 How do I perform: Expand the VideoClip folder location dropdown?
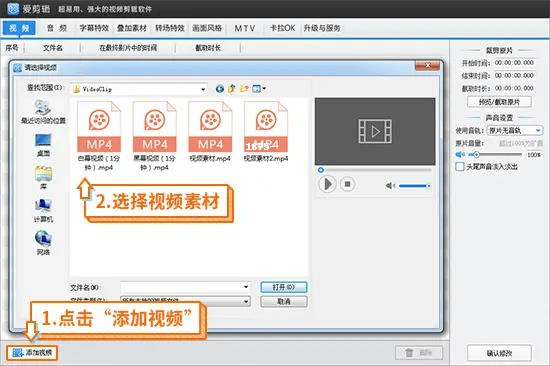tap(203, 89)
